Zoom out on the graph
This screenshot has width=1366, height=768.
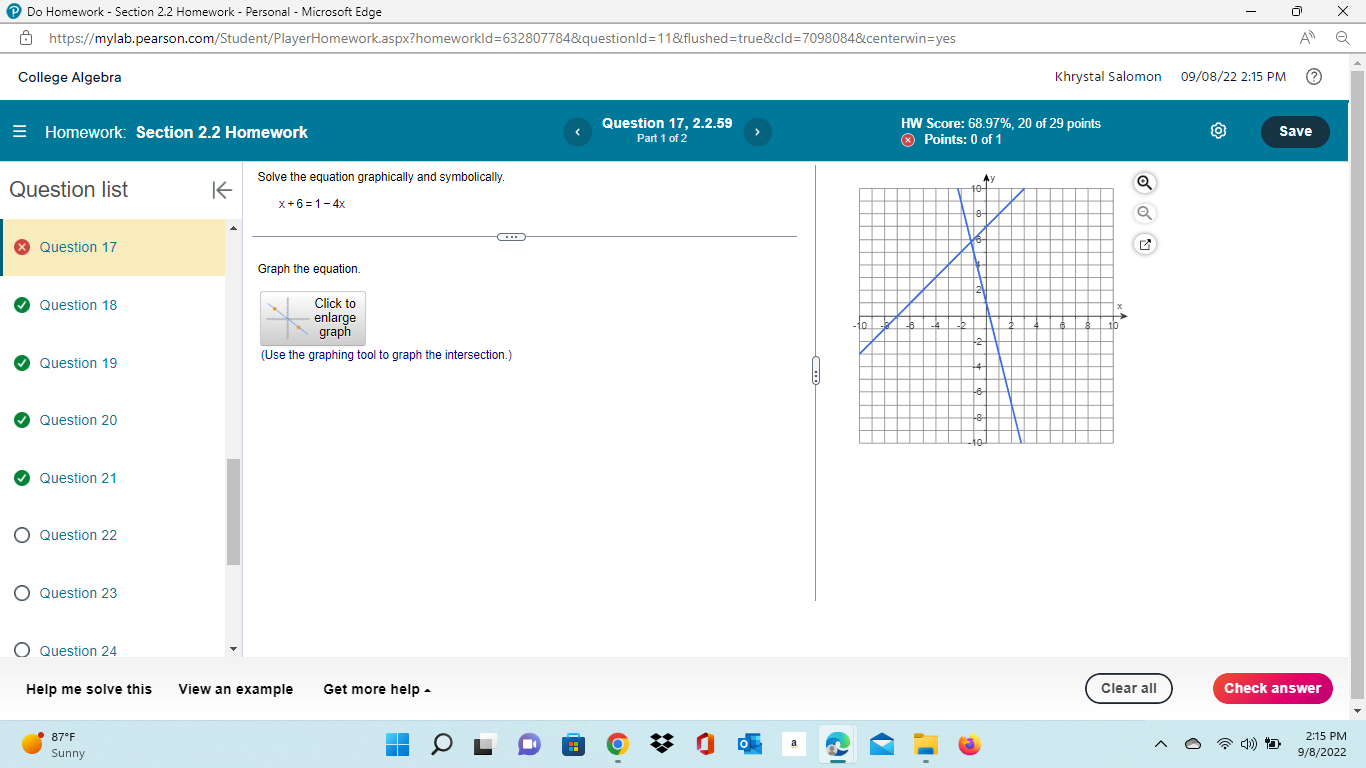pyautogui.click(x=1144, y=213)
